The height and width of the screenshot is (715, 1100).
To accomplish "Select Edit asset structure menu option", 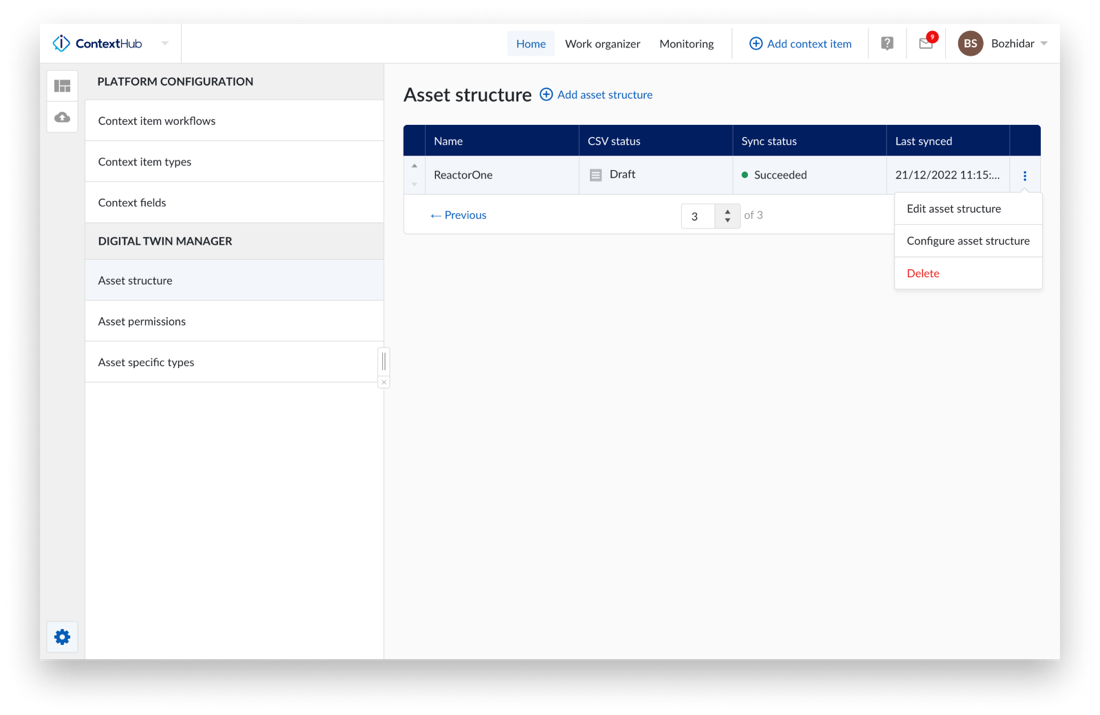I will point(953,209).
